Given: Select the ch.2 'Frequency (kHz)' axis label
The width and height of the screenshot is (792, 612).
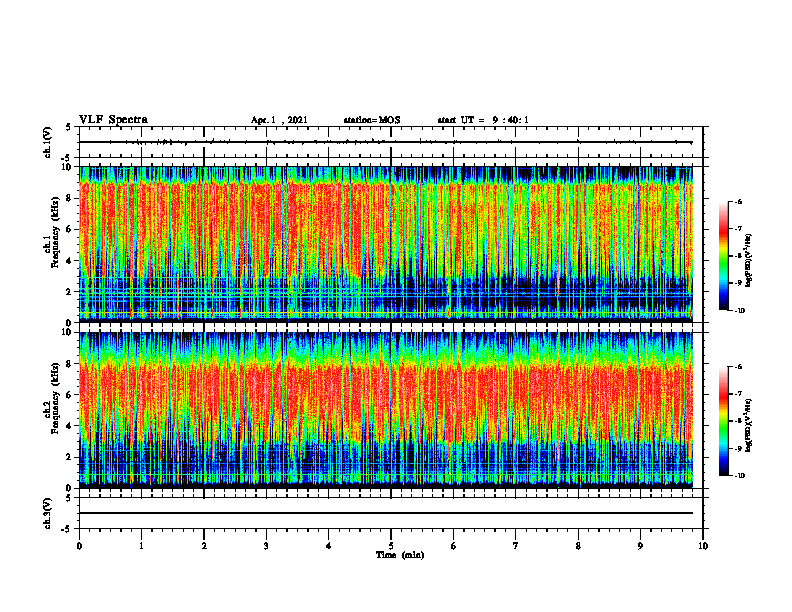Looking at the screenshot, I should [x=55, y=398].
